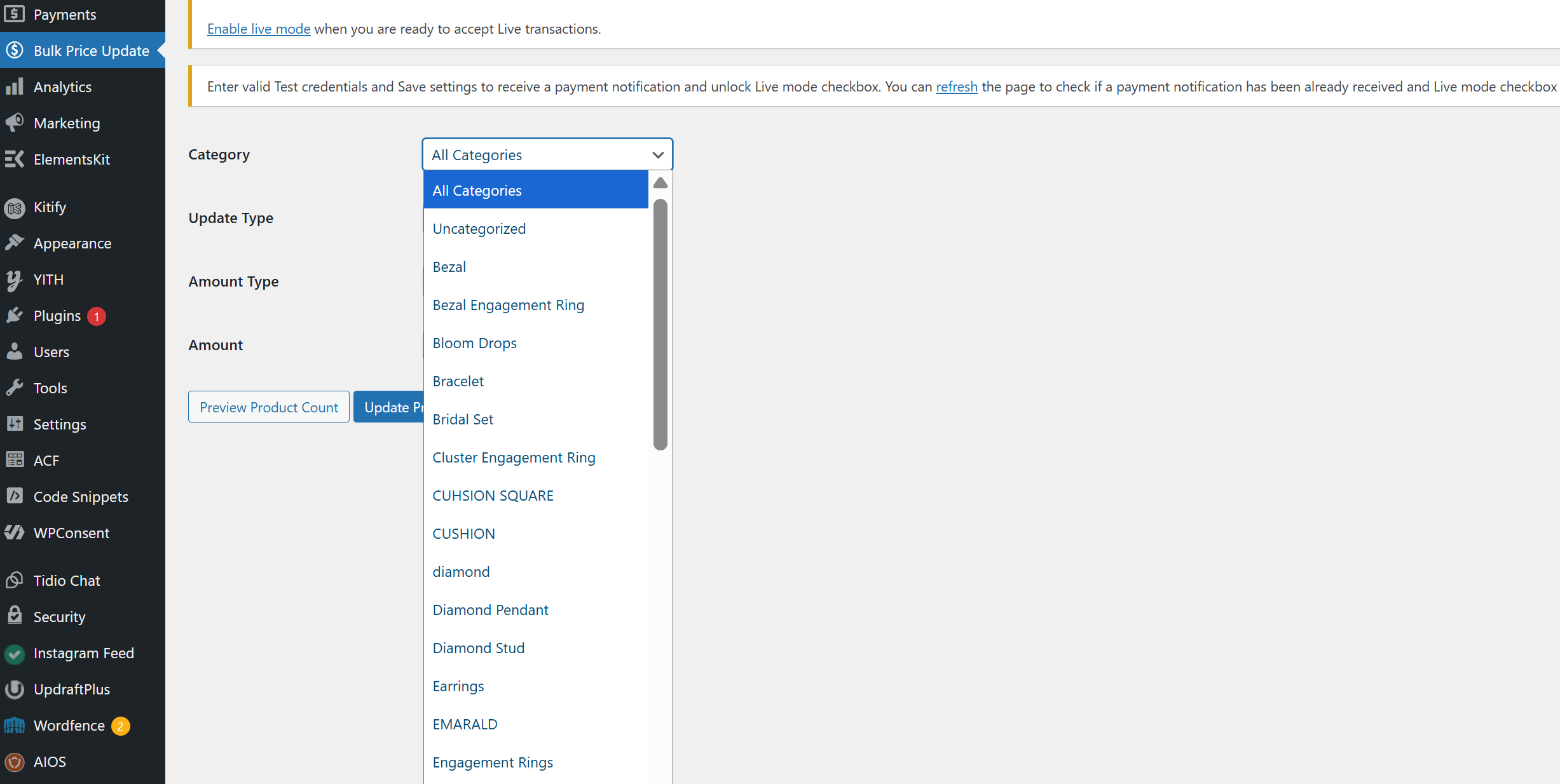1560x784 pixels.
Task: Select Earrings in the category list
Action: pyautogui.click(x=458, y=686)
